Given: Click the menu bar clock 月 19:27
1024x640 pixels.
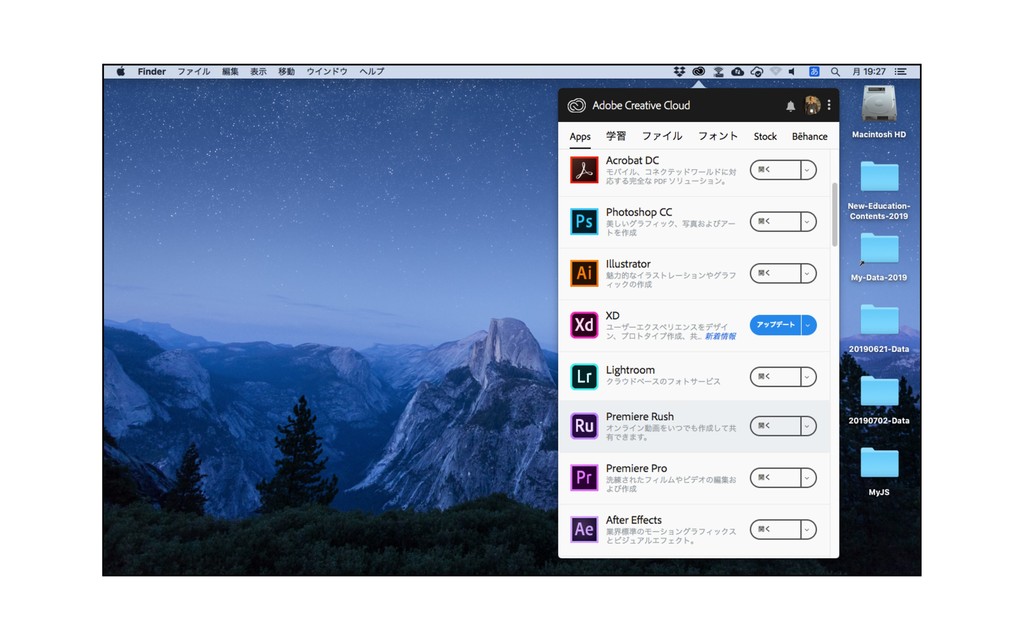Looking at the screenshot, I should point(869,71).
